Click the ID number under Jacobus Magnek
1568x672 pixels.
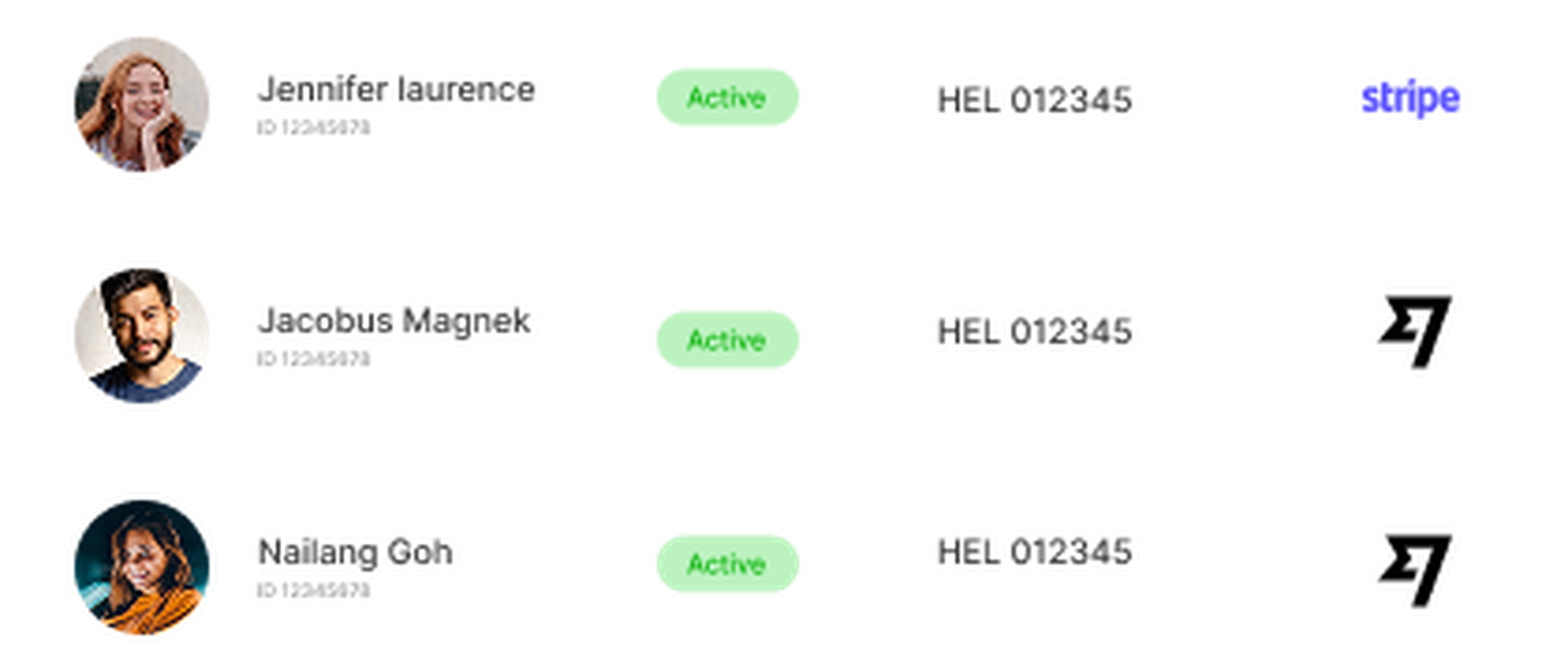pyautogui.click(x=313, y=359)
